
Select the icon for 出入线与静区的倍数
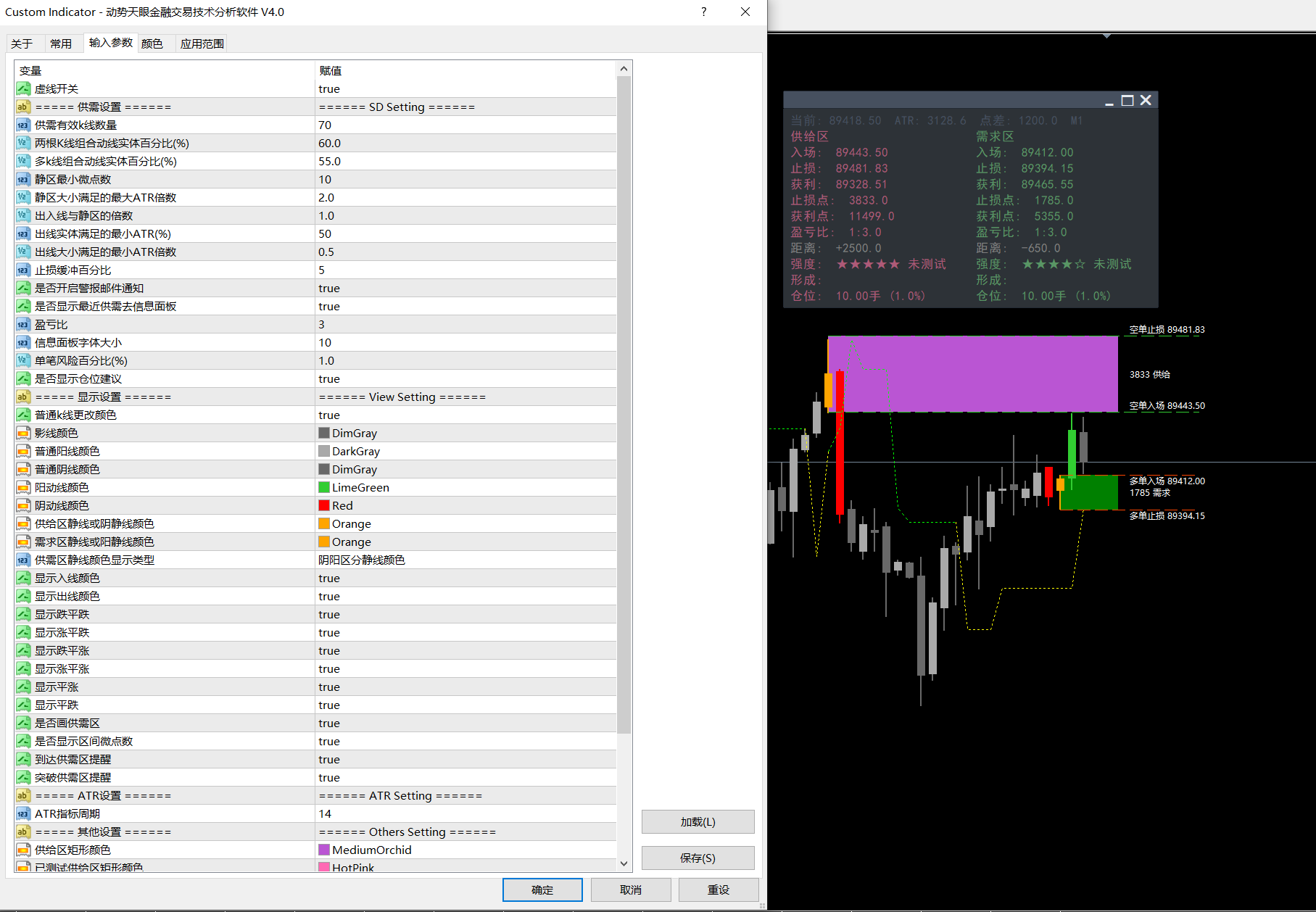tap(23, 215)
